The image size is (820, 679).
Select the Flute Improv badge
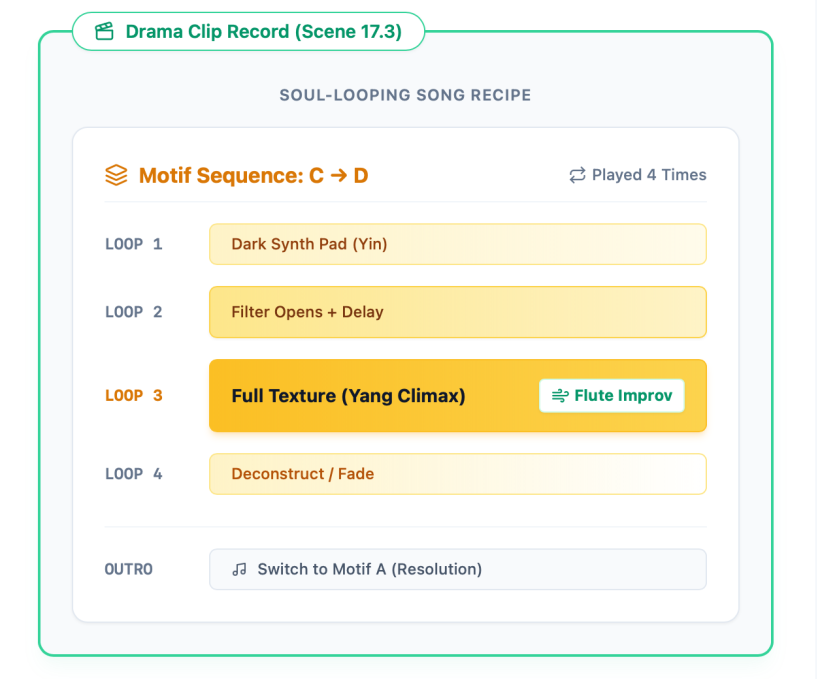tap(612, 395)
